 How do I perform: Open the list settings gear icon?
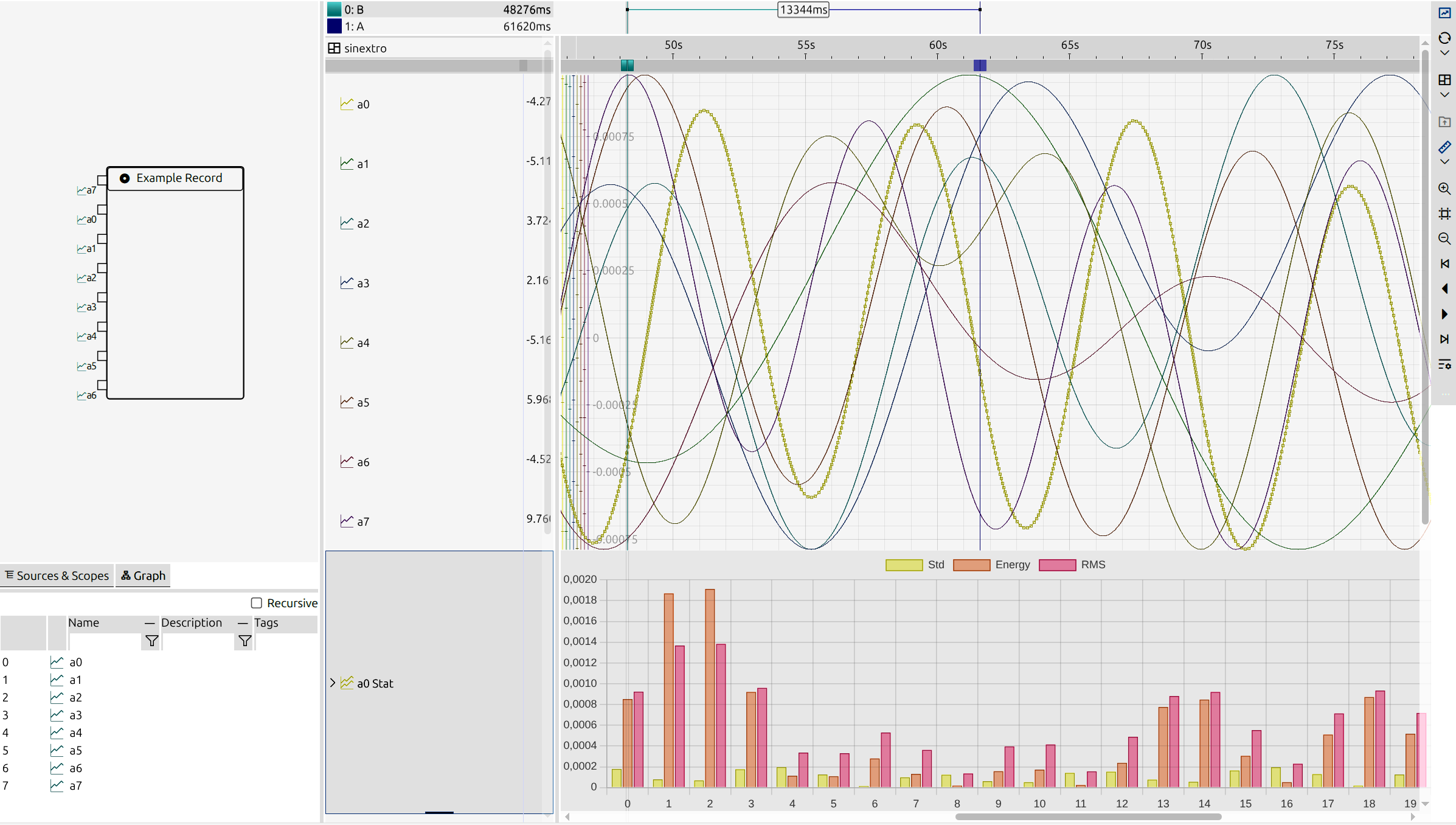click(x=1444, y=364)
